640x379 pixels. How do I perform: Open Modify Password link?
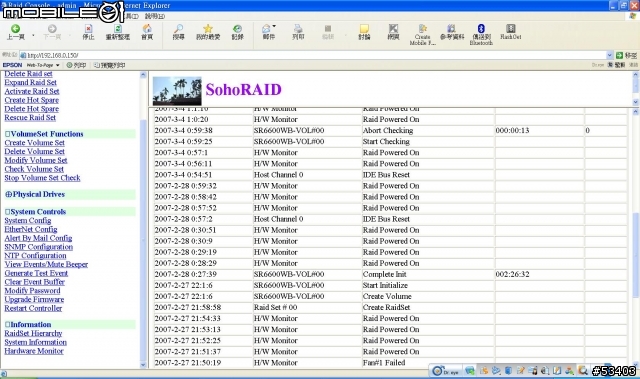click(x=32, y=290)
